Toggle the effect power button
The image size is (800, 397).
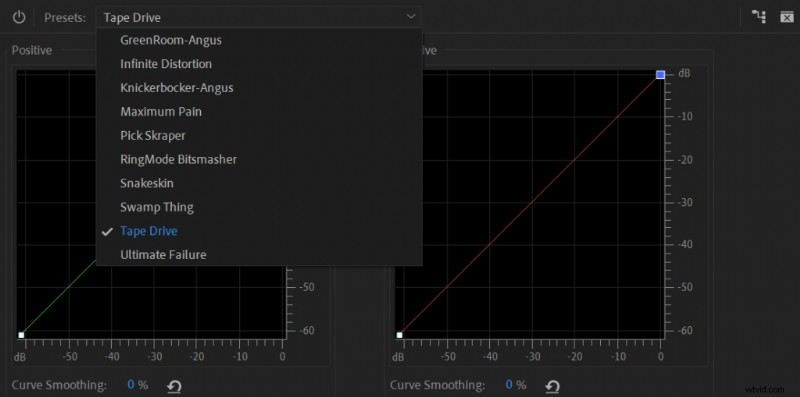19,17
